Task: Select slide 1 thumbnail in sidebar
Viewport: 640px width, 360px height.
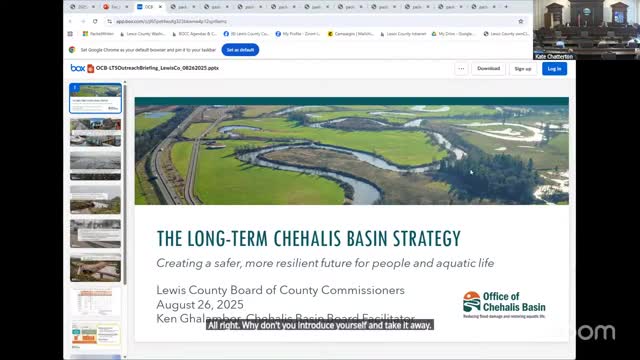Action: coord(96,98)
